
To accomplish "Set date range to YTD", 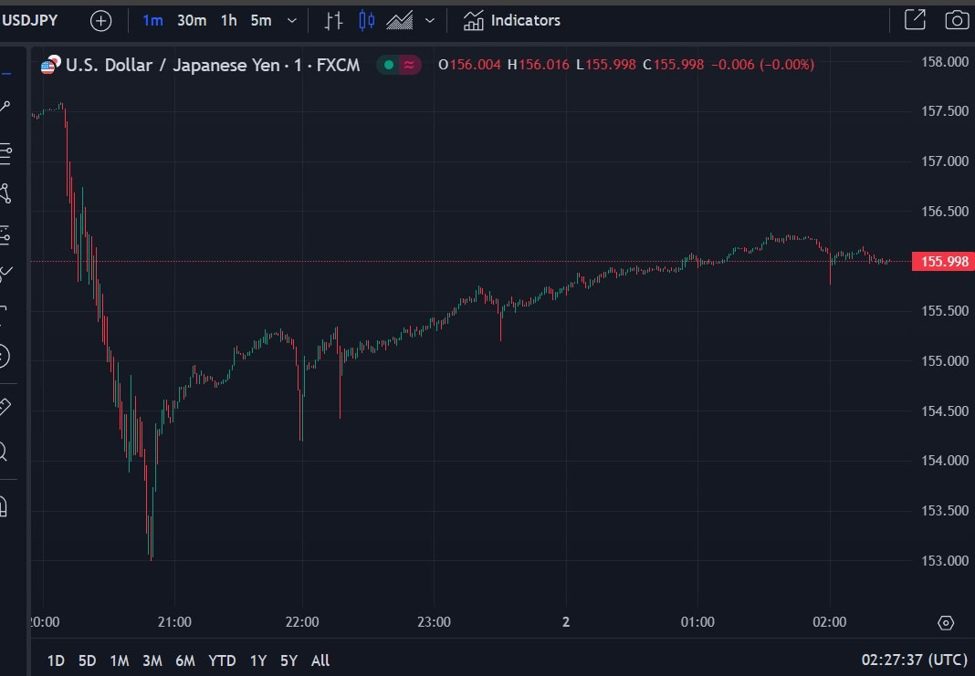I will click(222, 660).
